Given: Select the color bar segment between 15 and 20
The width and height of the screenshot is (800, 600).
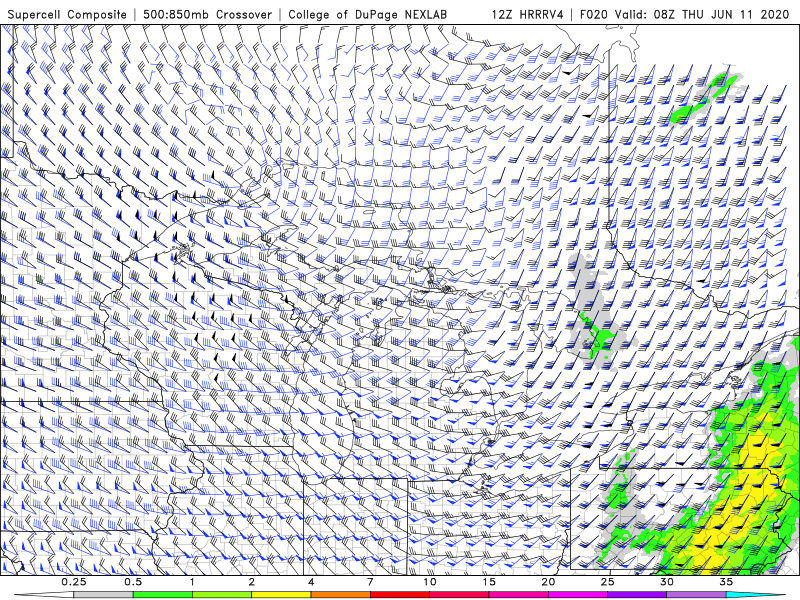Looking at the screenshot, I should click(518, 595).
